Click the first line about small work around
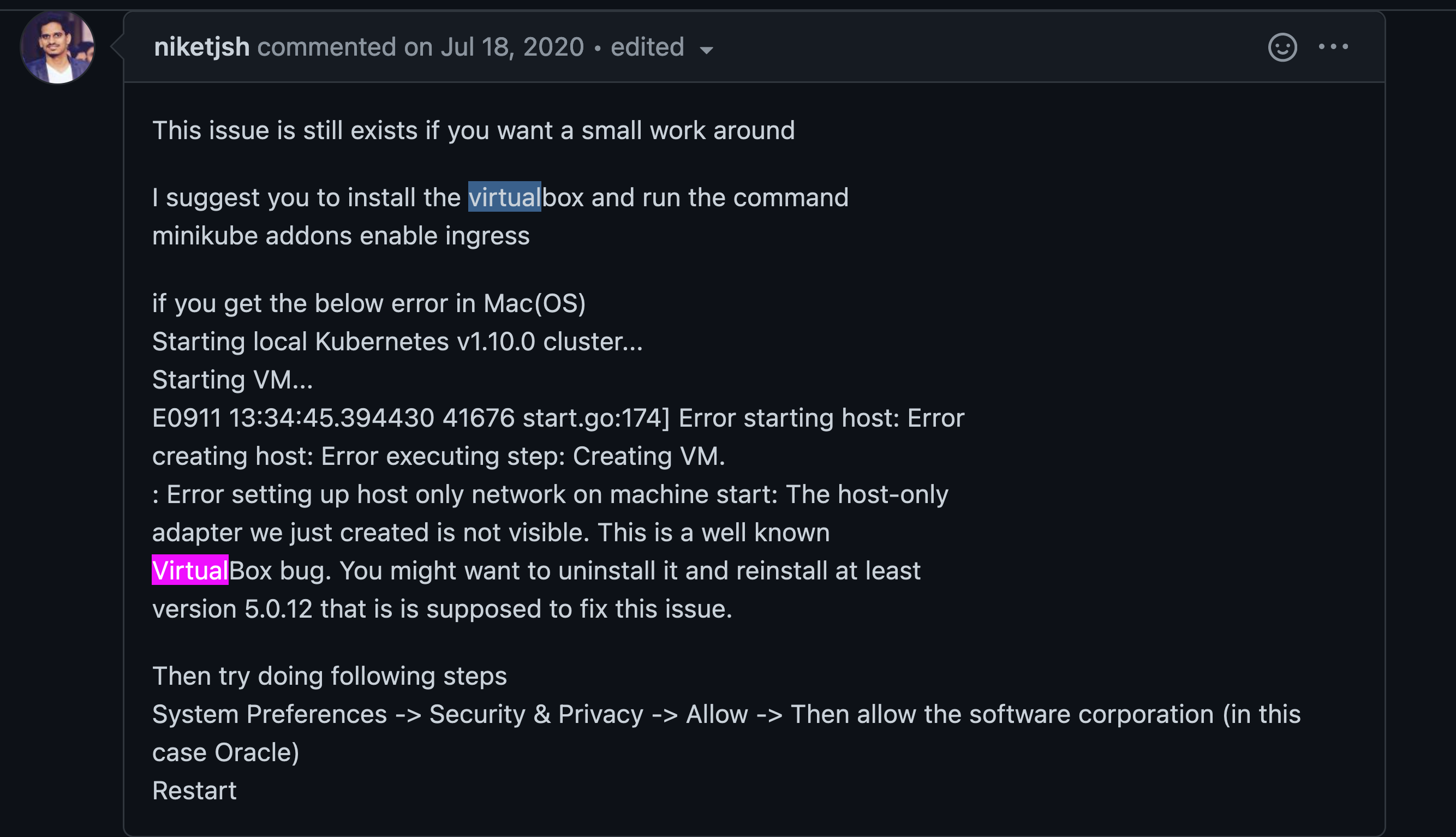The height and width of the screenshot is (837, 1456). [474, 130]
